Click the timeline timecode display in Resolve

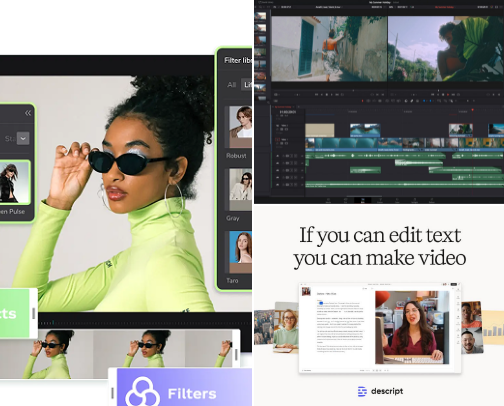[x=287, y=112]
